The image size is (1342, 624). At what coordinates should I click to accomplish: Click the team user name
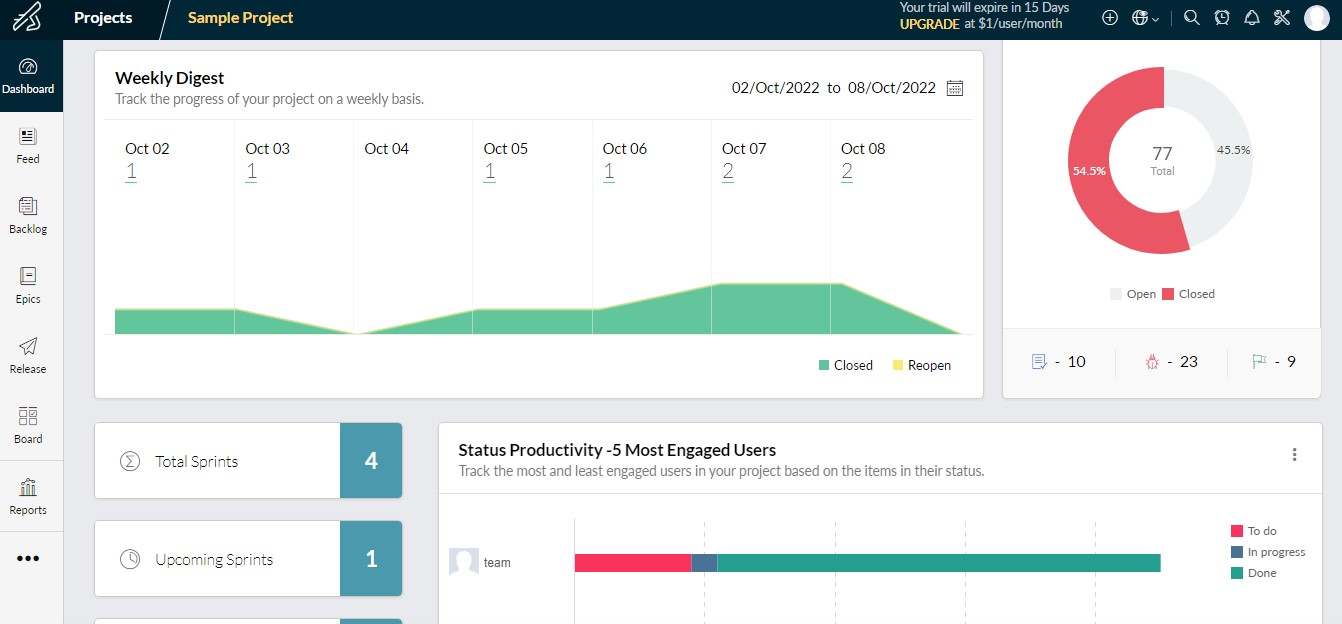tap(497, 563)
